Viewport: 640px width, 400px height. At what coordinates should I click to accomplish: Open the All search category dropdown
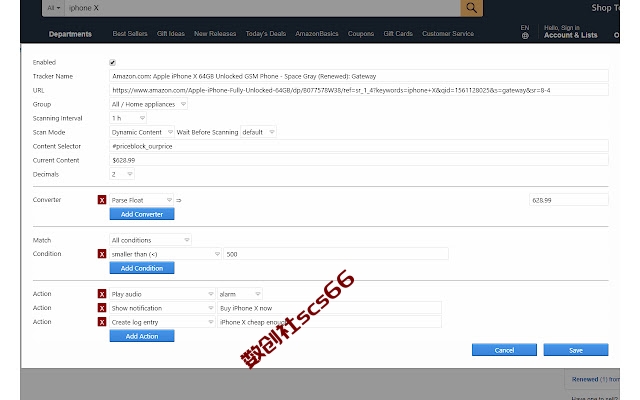(x=53, y=8)
